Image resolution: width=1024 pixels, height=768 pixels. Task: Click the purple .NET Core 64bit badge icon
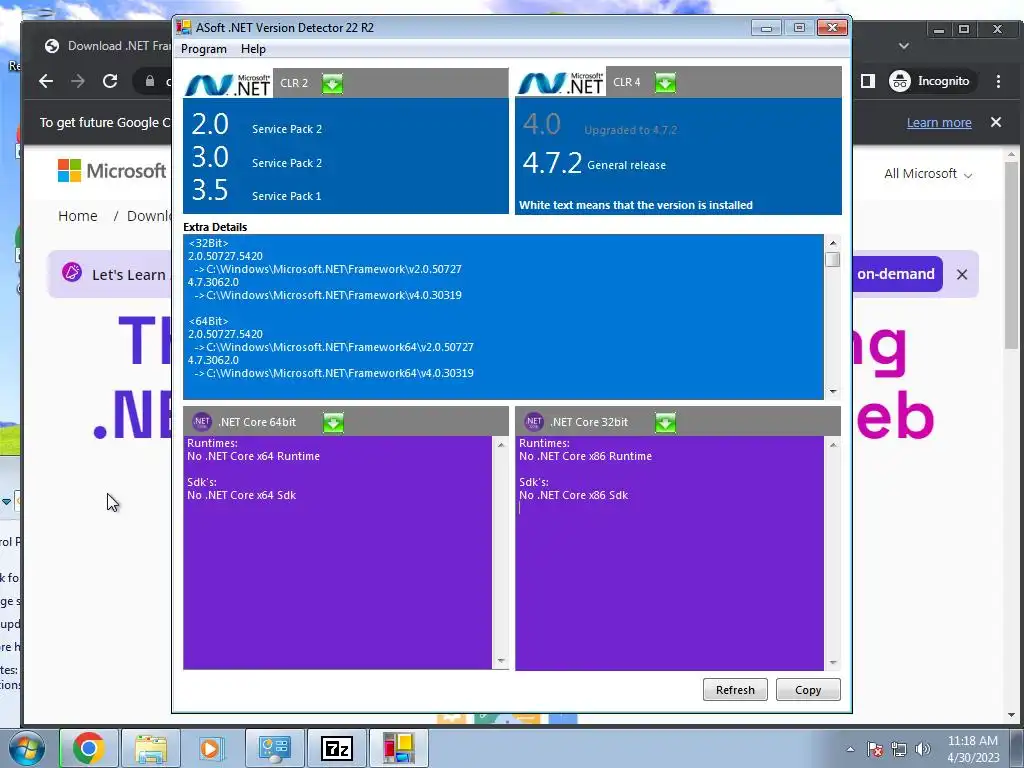point(201,422)
